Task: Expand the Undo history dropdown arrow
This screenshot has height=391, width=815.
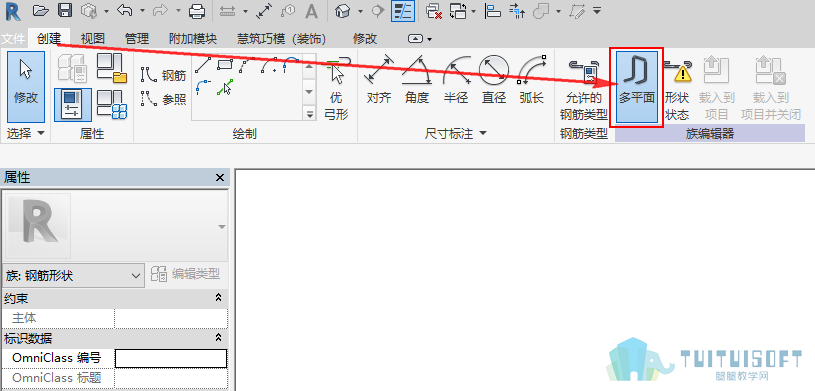Action: (x=142, y=11)
